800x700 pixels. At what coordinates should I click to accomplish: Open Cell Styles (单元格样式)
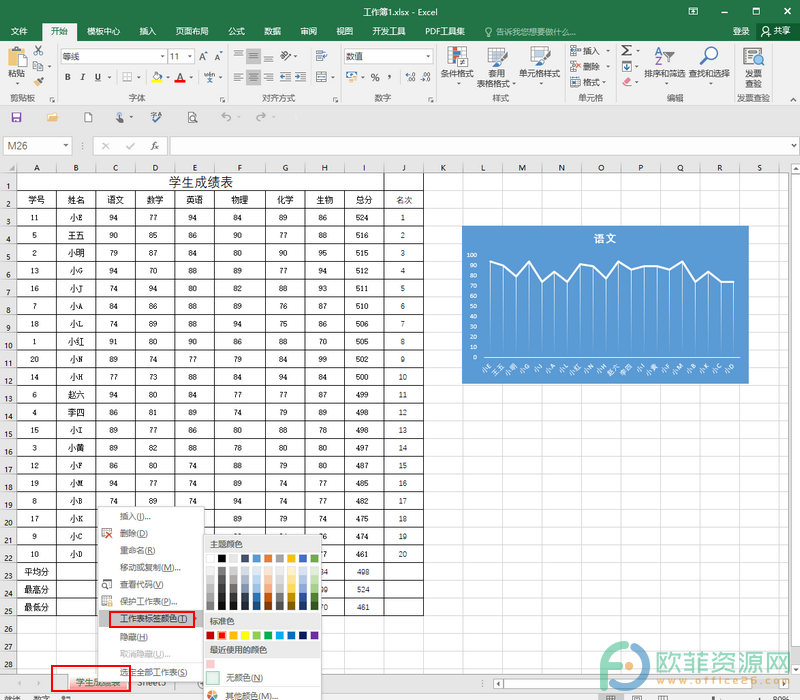(x=539, y=66)
